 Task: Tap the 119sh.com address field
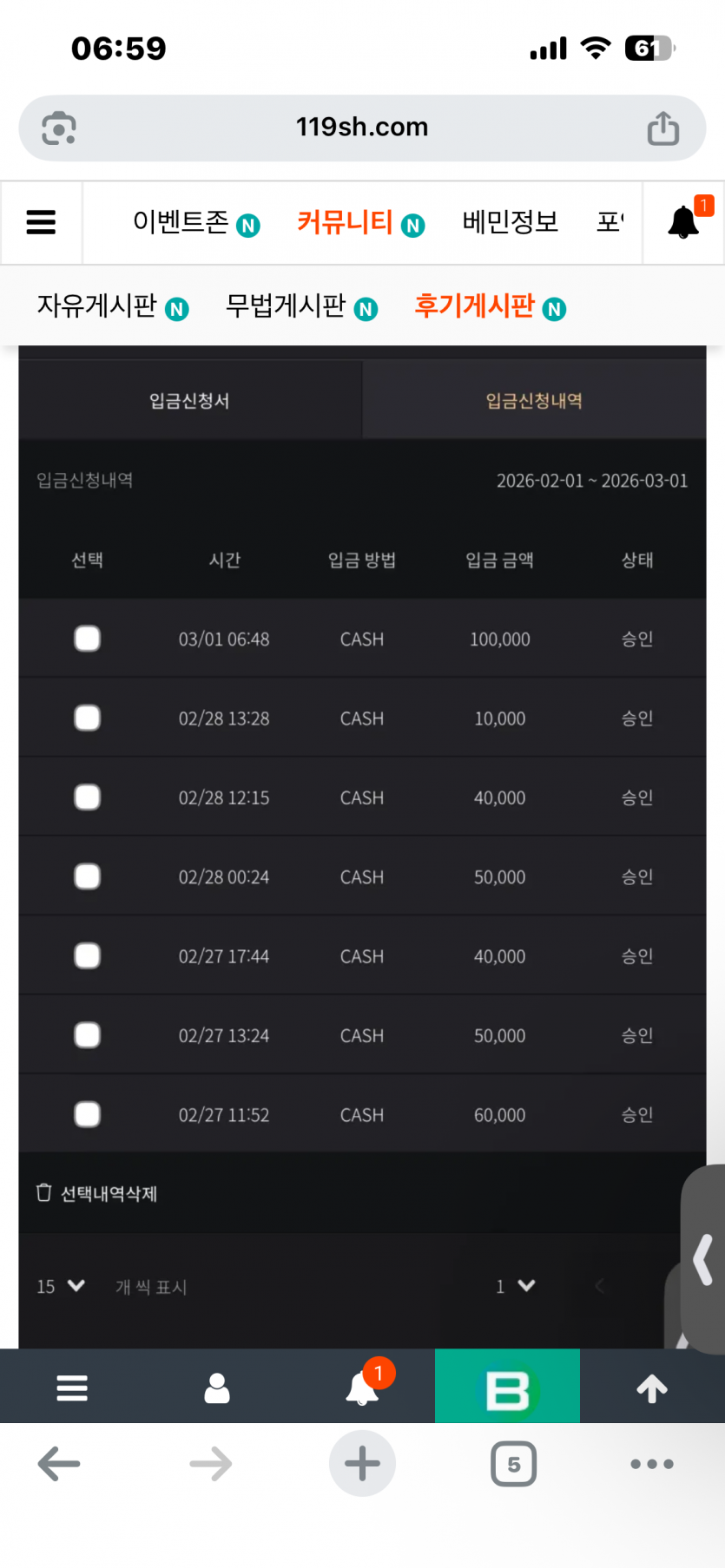pos(362,128)
